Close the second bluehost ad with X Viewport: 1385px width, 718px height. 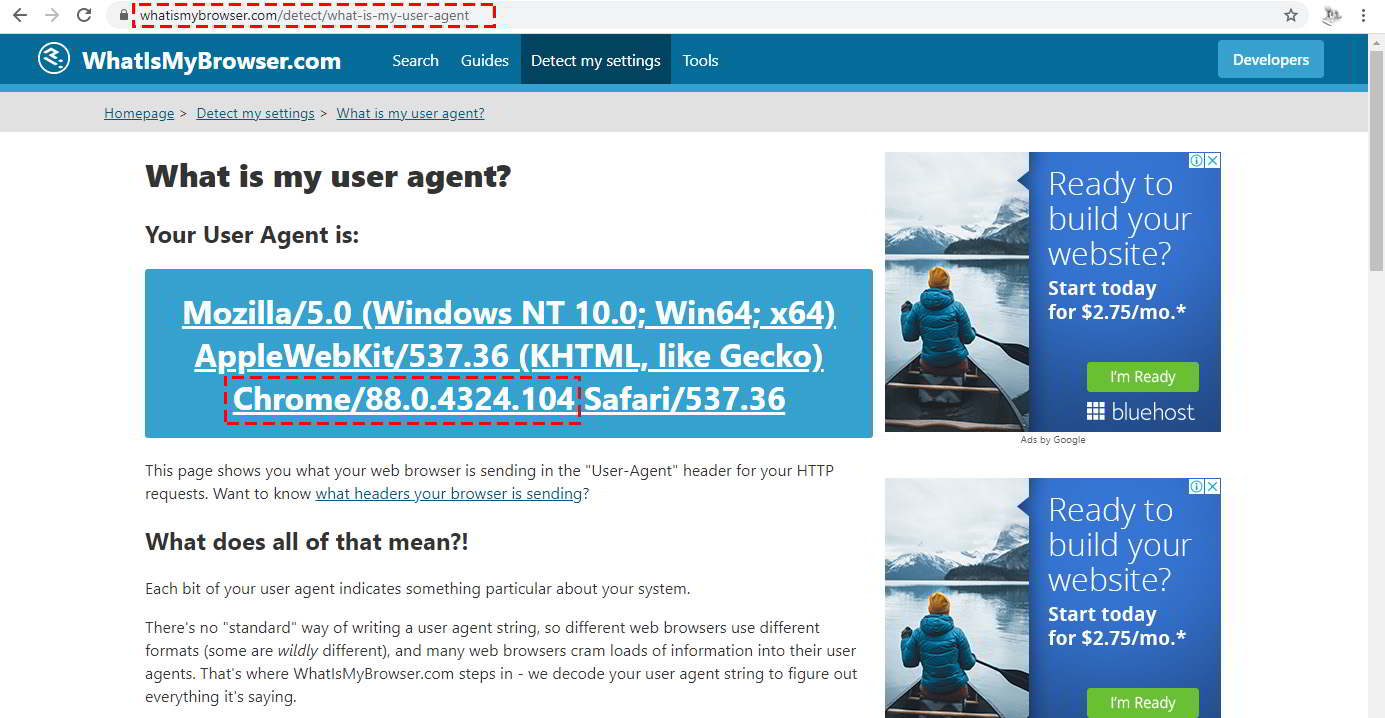tap(1213, 487)
